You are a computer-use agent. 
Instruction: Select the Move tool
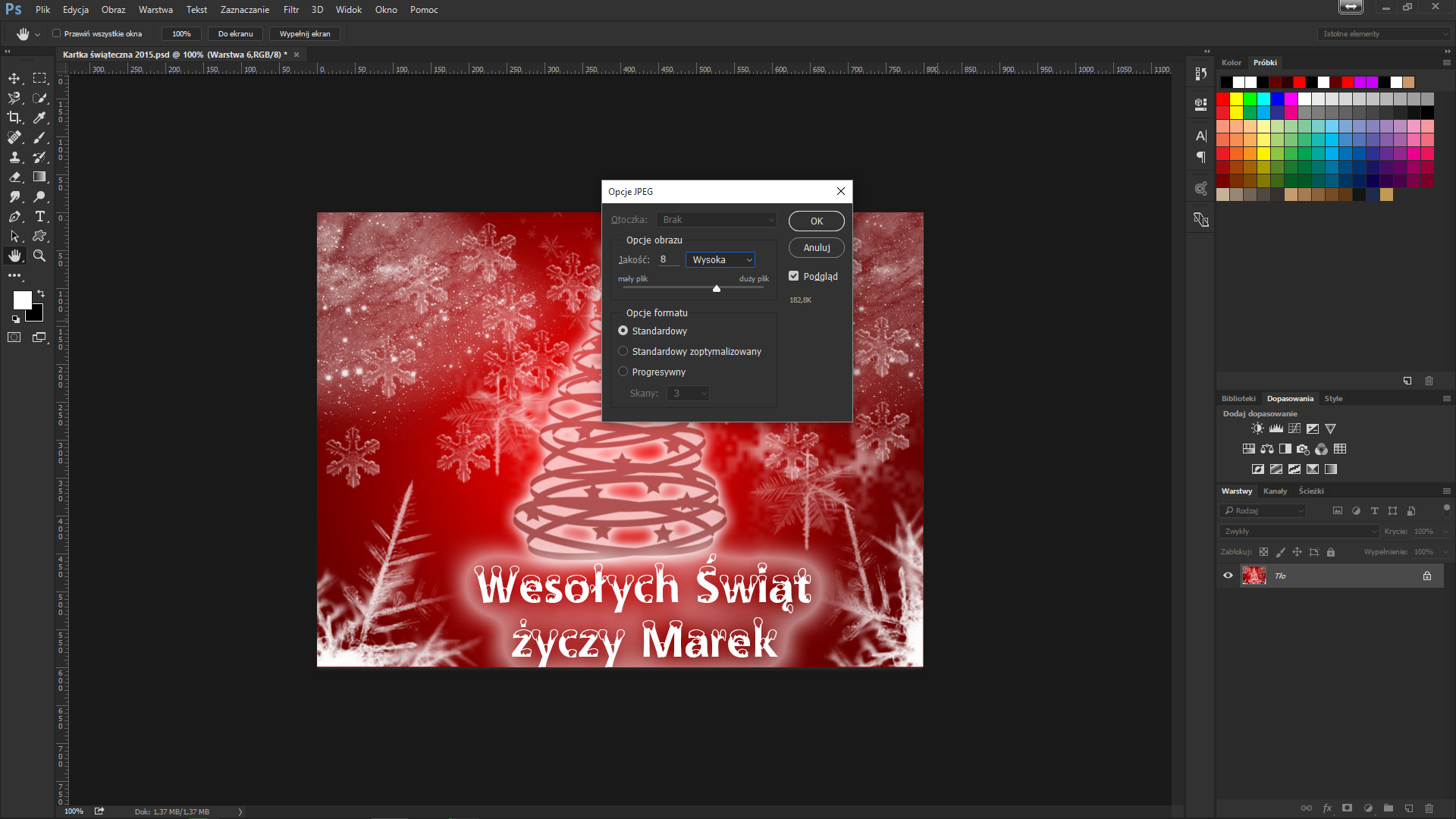(x=14, y=78)
